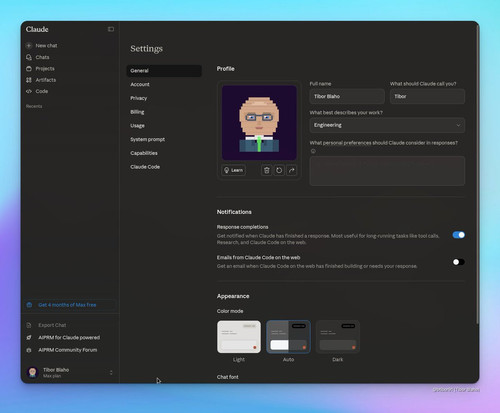Click the personal preferences text area
500x413 pixels.
point(387,171)
